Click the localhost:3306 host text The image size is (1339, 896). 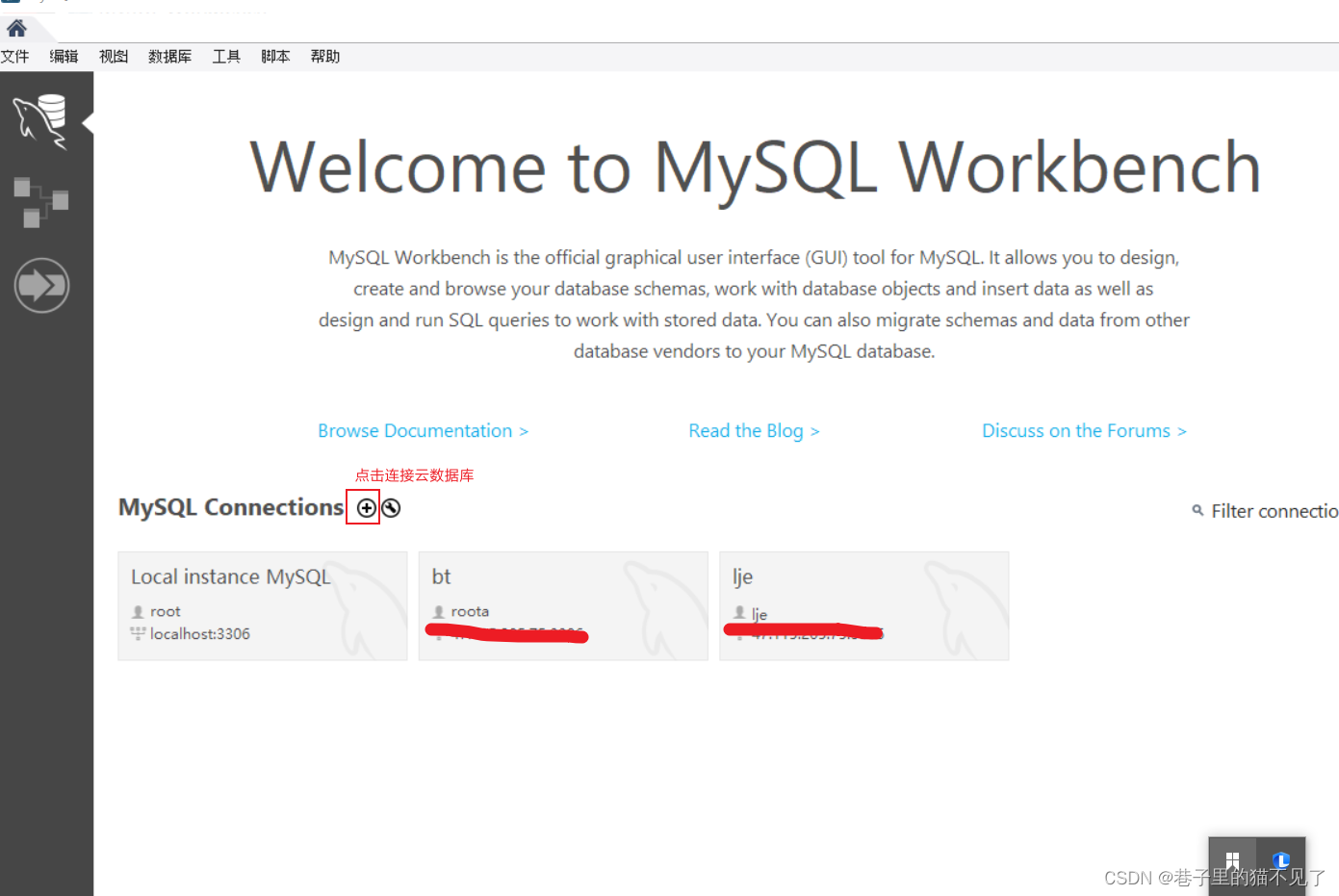click(x=200, y=633)
